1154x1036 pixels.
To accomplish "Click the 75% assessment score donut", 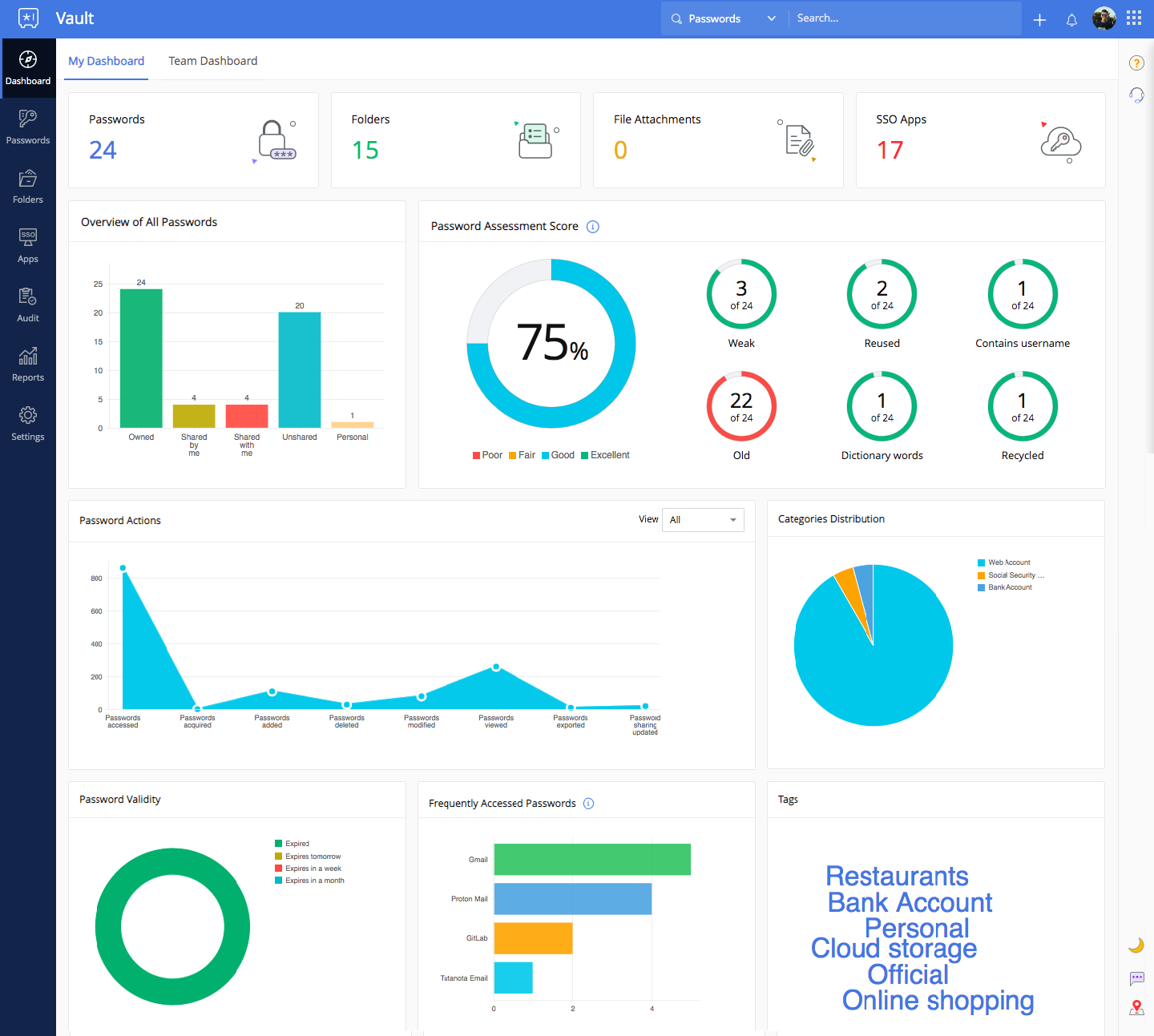I will click(551, 344).
